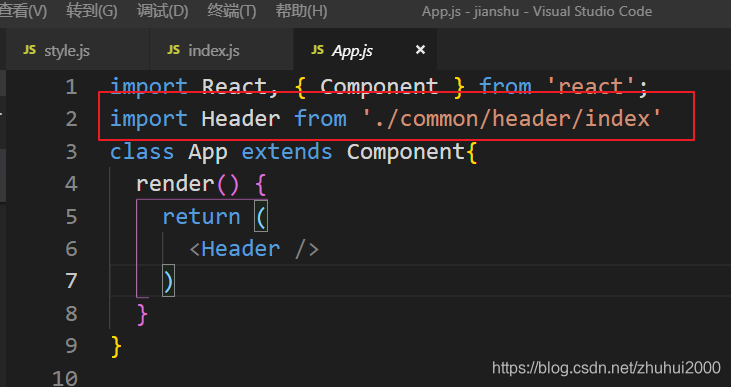Screen dimensions: 731x387
Task: Click the 'from' keyword on line 2
Action: coord(321,118)
